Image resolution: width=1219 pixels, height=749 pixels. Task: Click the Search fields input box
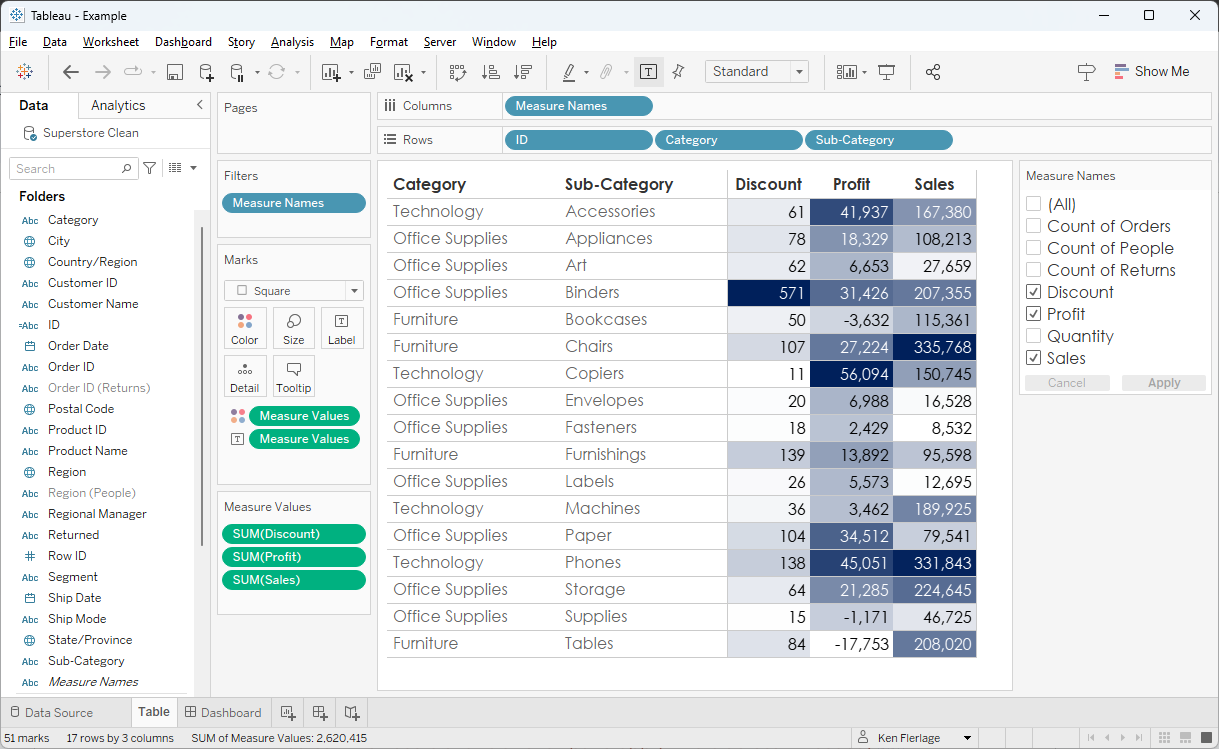click(73, 168)
